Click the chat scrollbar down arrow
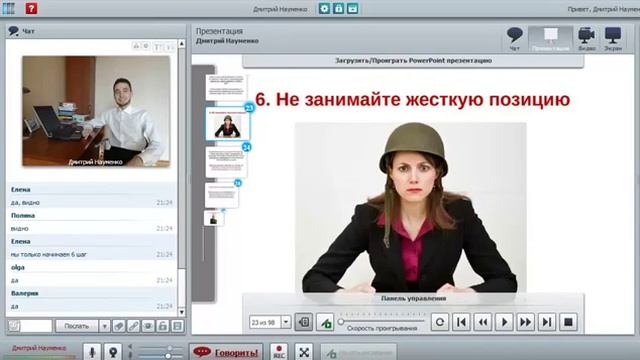640x360 pixels. (x=182, y=312)
